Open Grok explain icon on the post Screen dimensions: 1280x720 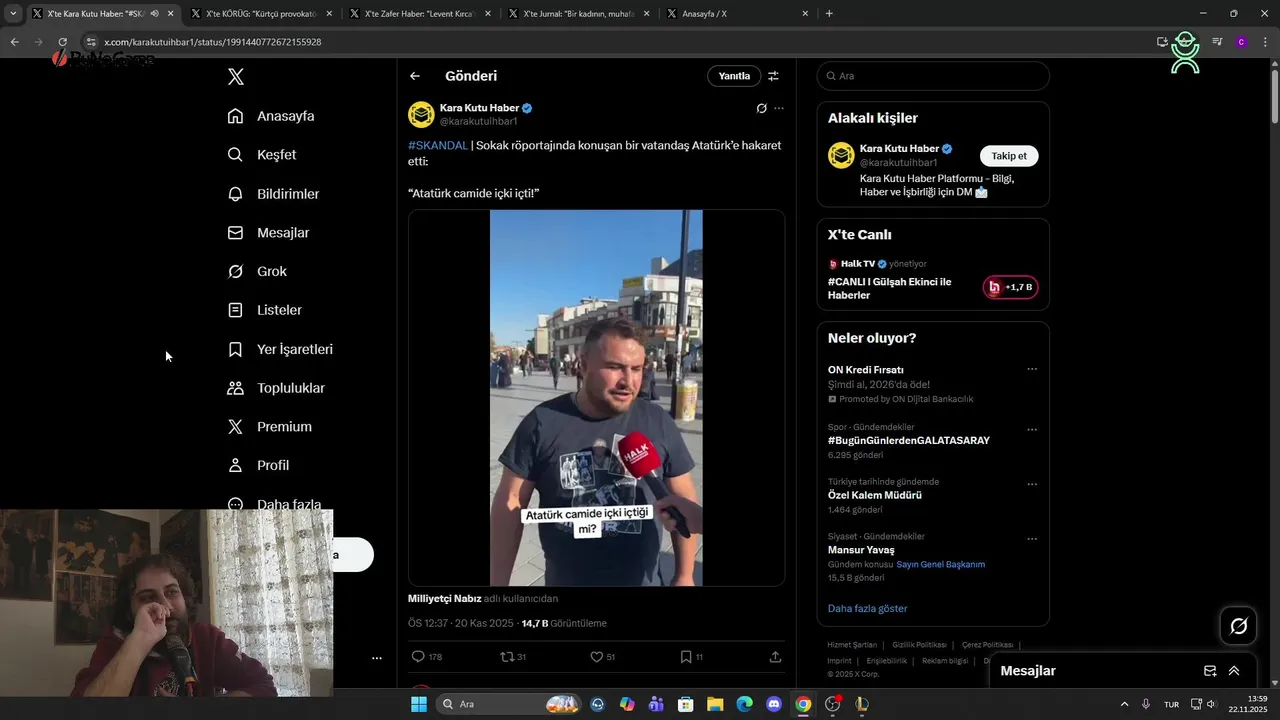point(761,108)
